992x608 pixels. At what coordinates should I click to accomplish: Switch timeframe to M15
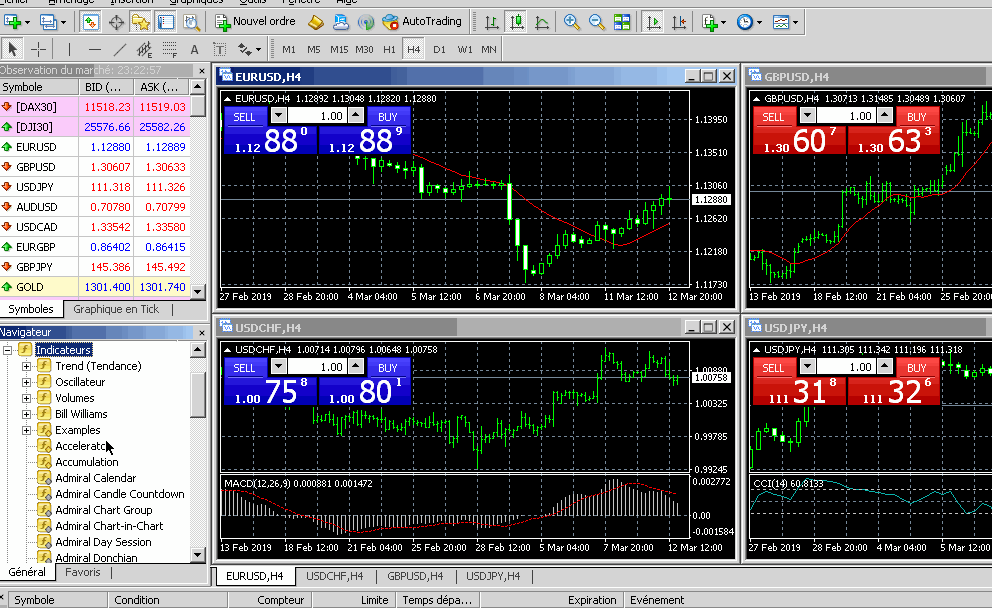coord(339,49)
